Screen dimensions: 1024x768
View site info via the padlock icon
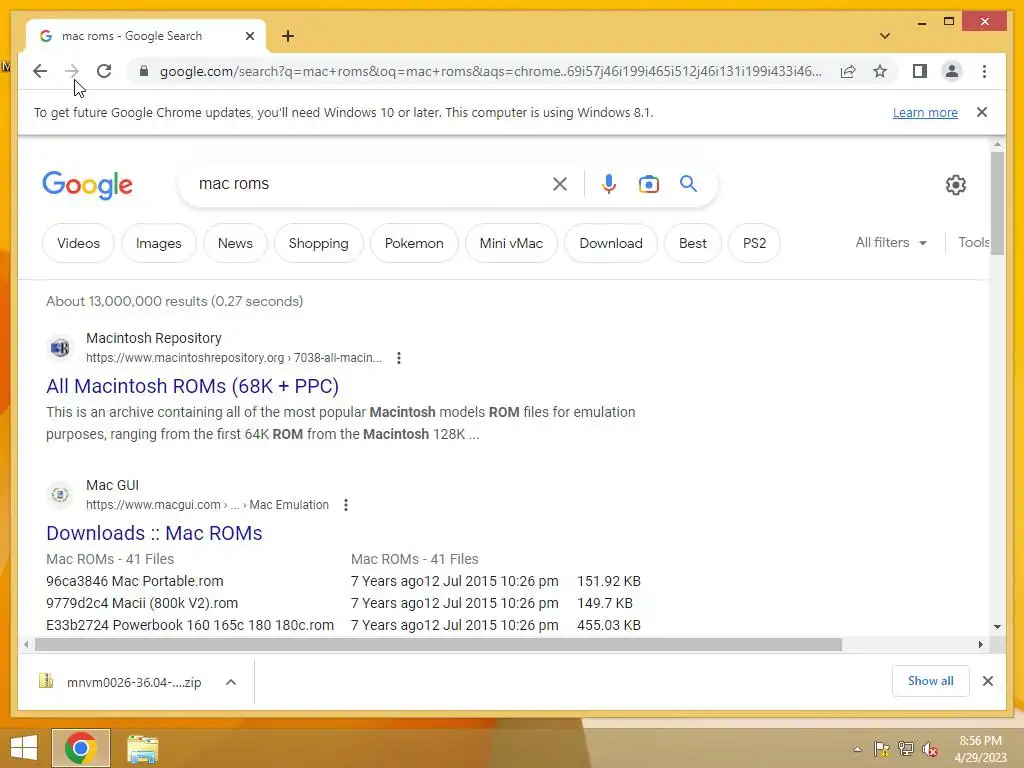(x=144, y=71)
